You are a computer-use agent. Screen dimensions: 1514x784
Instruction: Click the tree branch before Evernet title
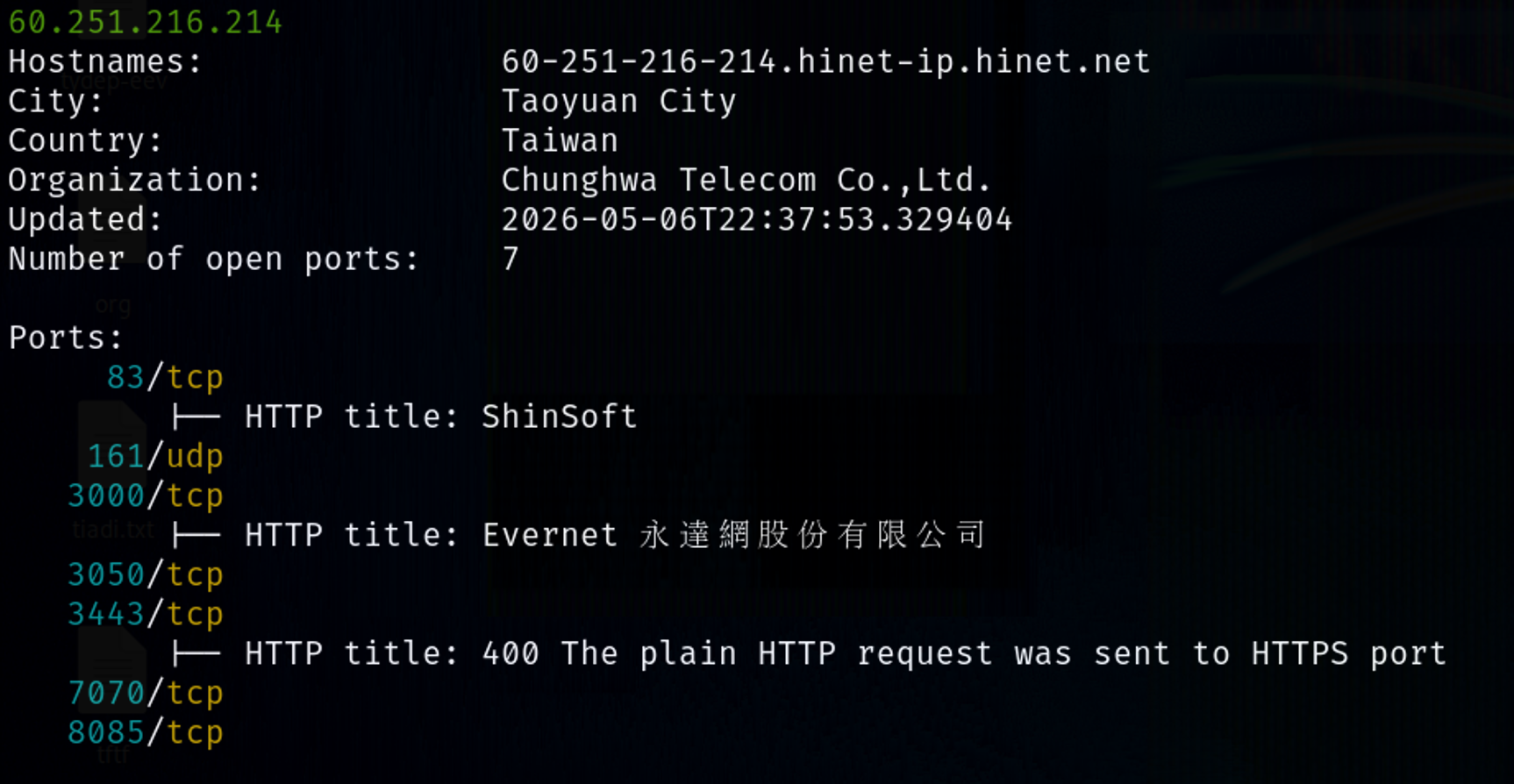[196, 535]
